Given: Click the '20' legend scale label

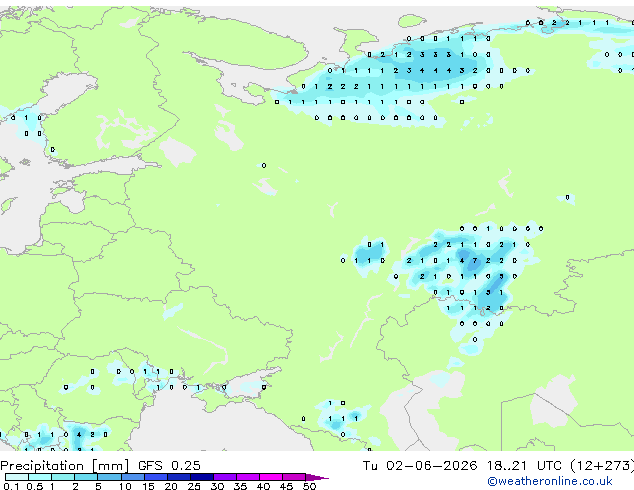Looking at the screenshot, I should pyautogui.click(x=171, y=486).
